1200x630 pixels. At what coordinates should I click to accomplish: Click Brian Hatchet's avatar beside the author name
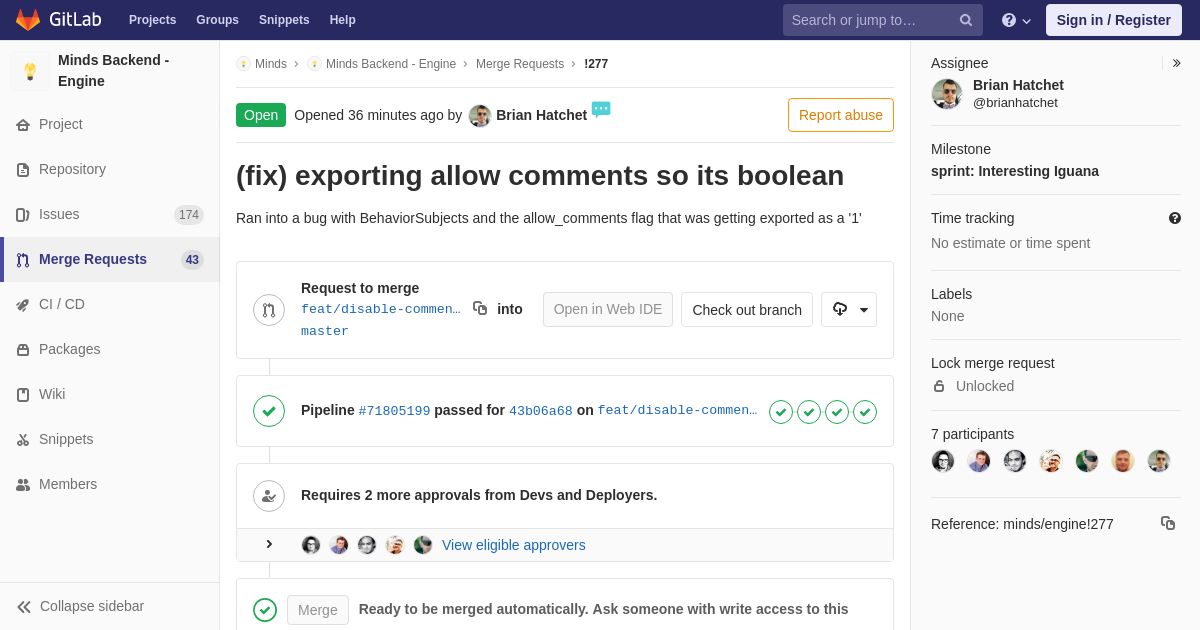point(480,116)
